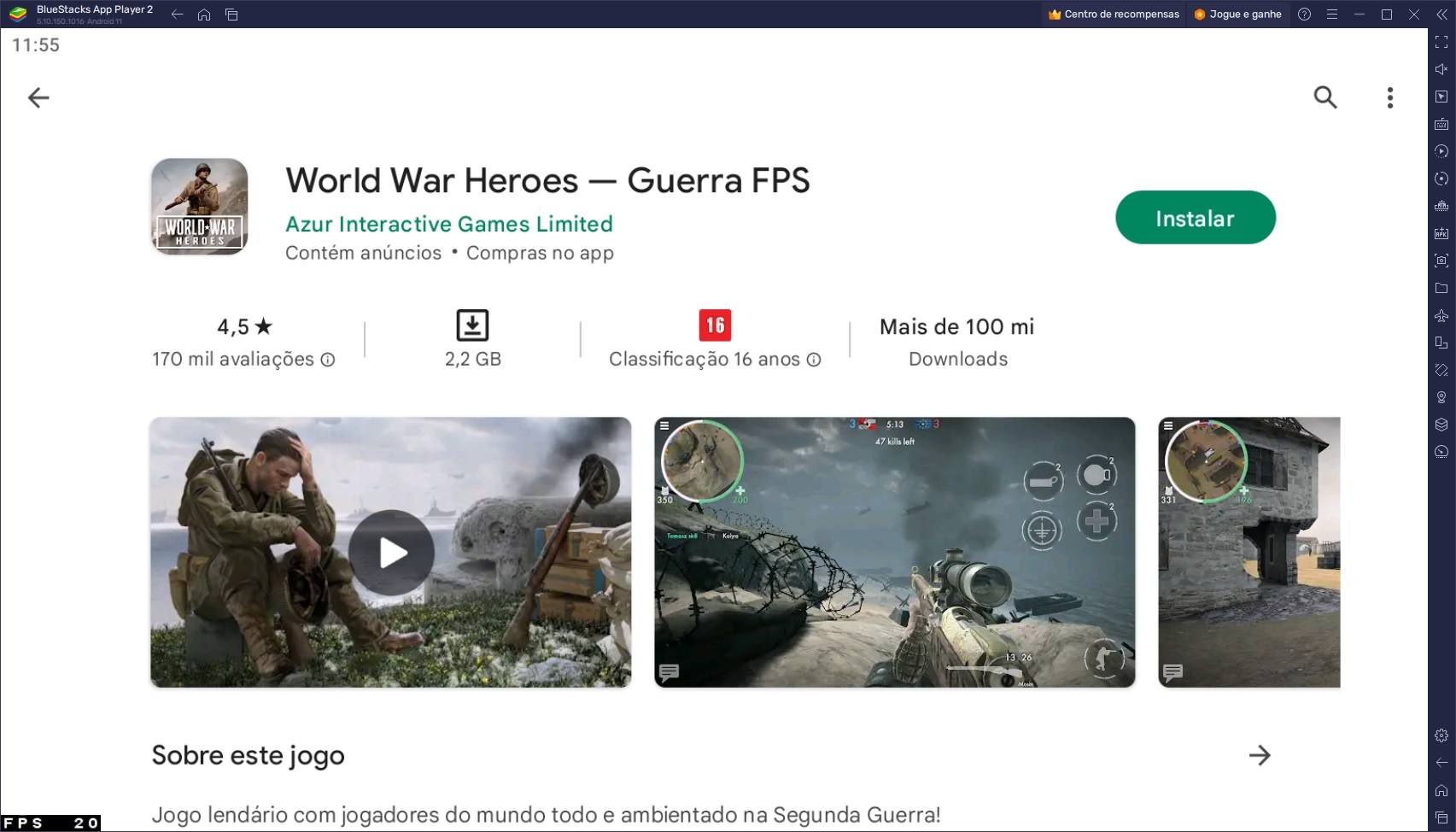This screenshot has height=832, width=1456.
Task: Open multi-instance manager layers icon
Action: 1441,425
